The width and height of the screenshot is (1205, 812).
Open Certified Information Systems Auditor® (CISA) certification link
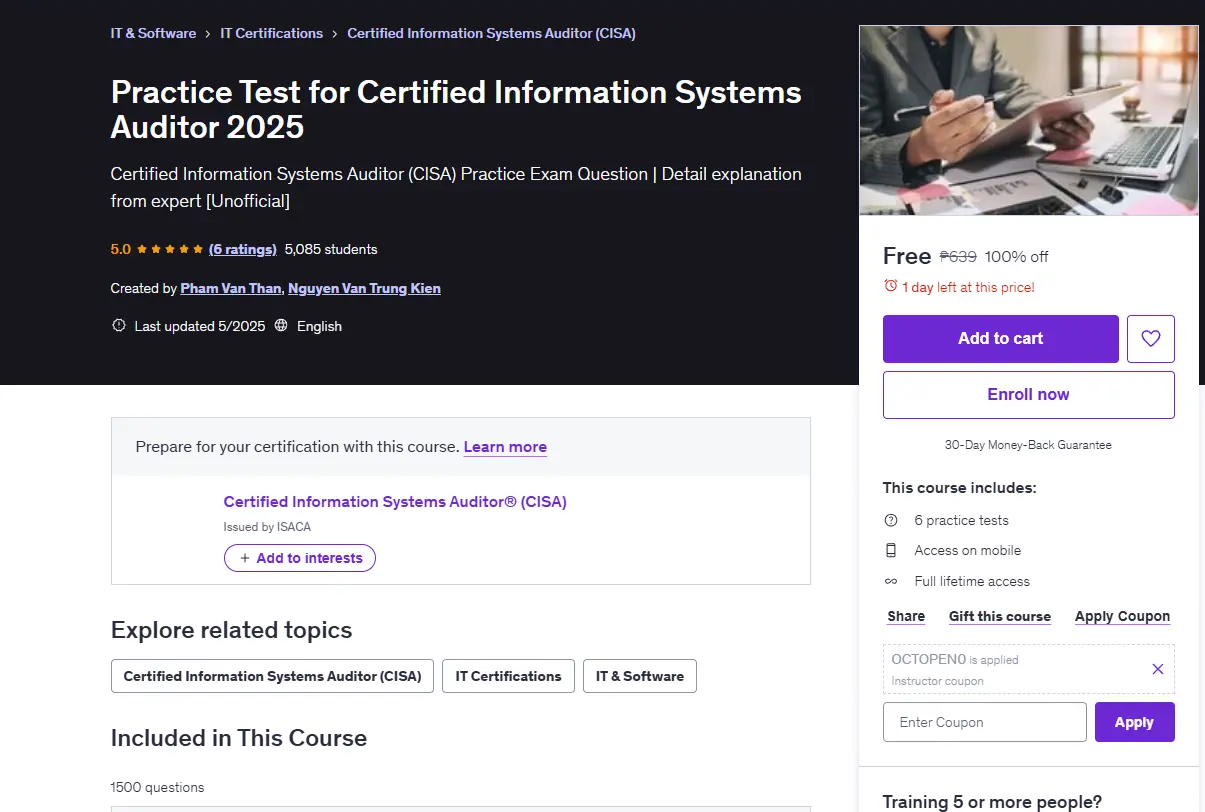pos(395,502)
